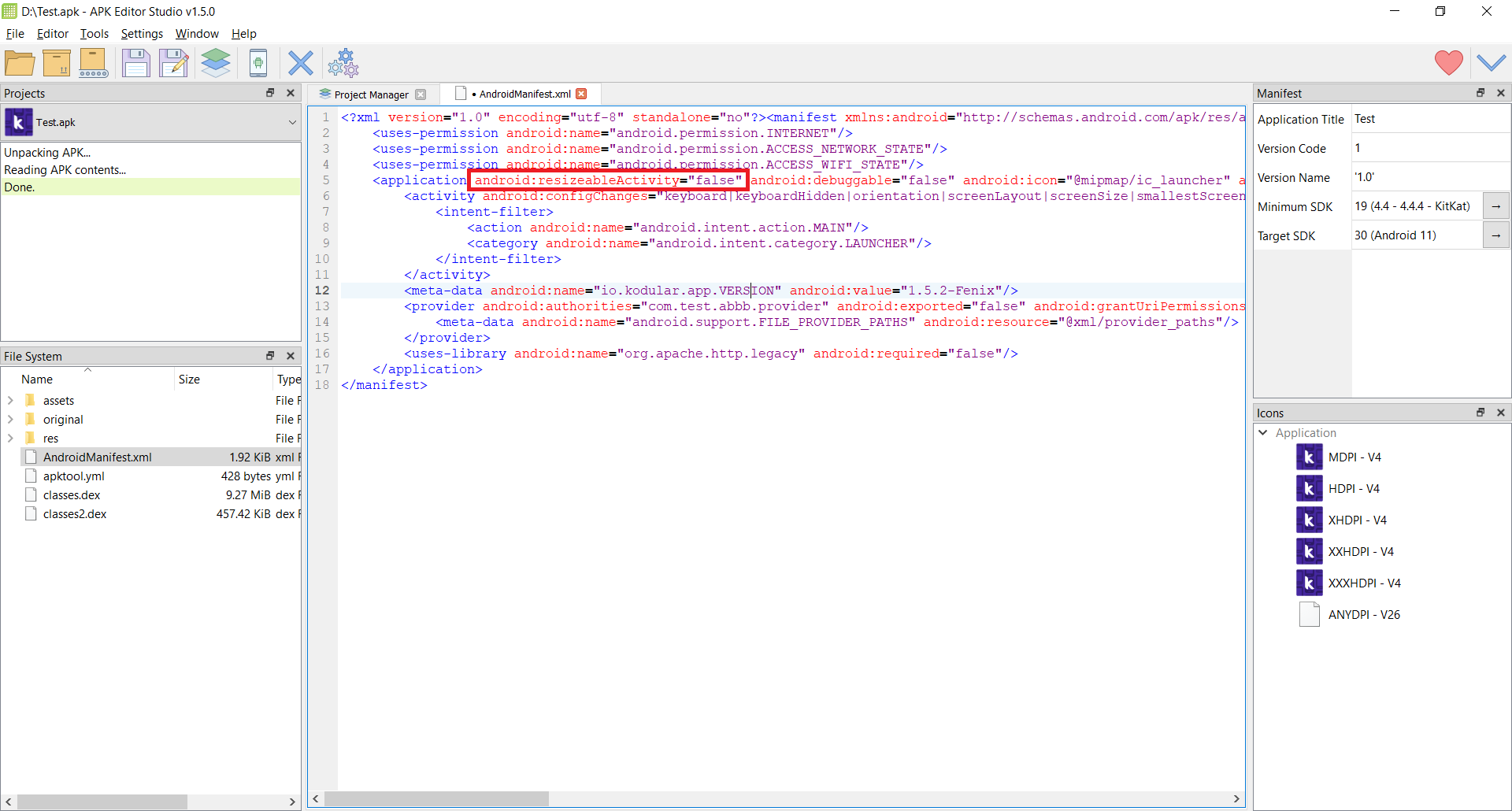Edit the Version Code field
Viewport: 1512px width, 811px height.
pyautogui.click(x=1430, y=148)
